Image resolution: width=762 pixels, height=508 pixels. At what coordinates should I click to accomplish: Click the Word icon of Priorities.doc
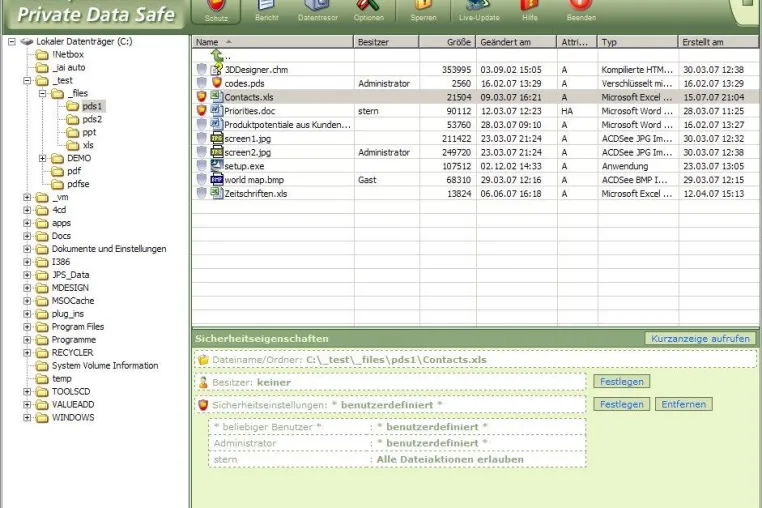click(x=217, y=110)
